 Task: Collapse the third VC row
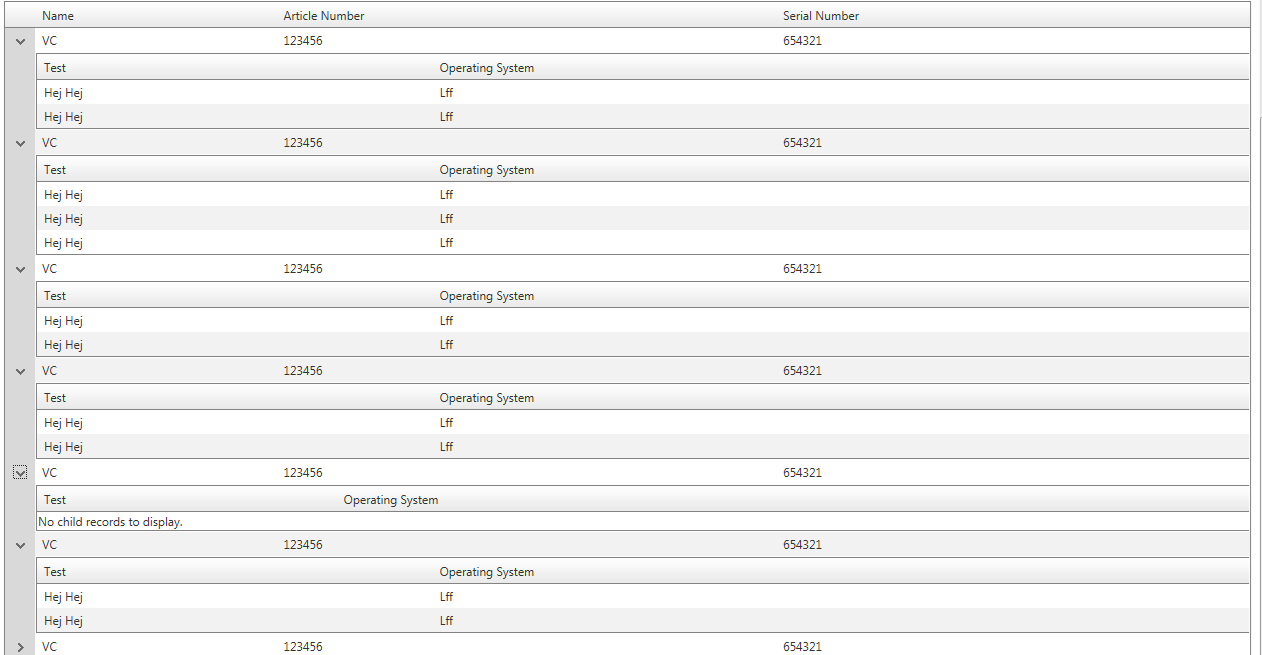pyautogui.click(x=20, y=269)
